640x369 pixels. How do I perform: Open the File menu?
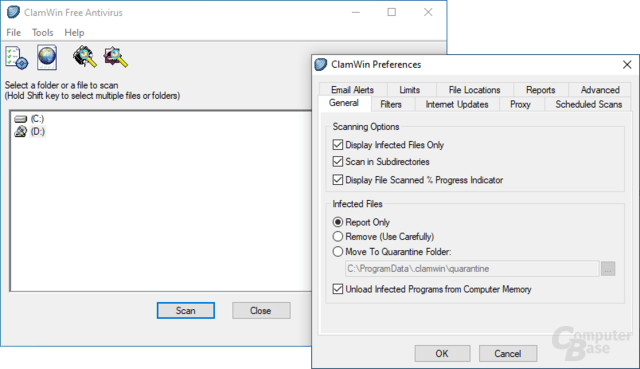click(13, 32)
